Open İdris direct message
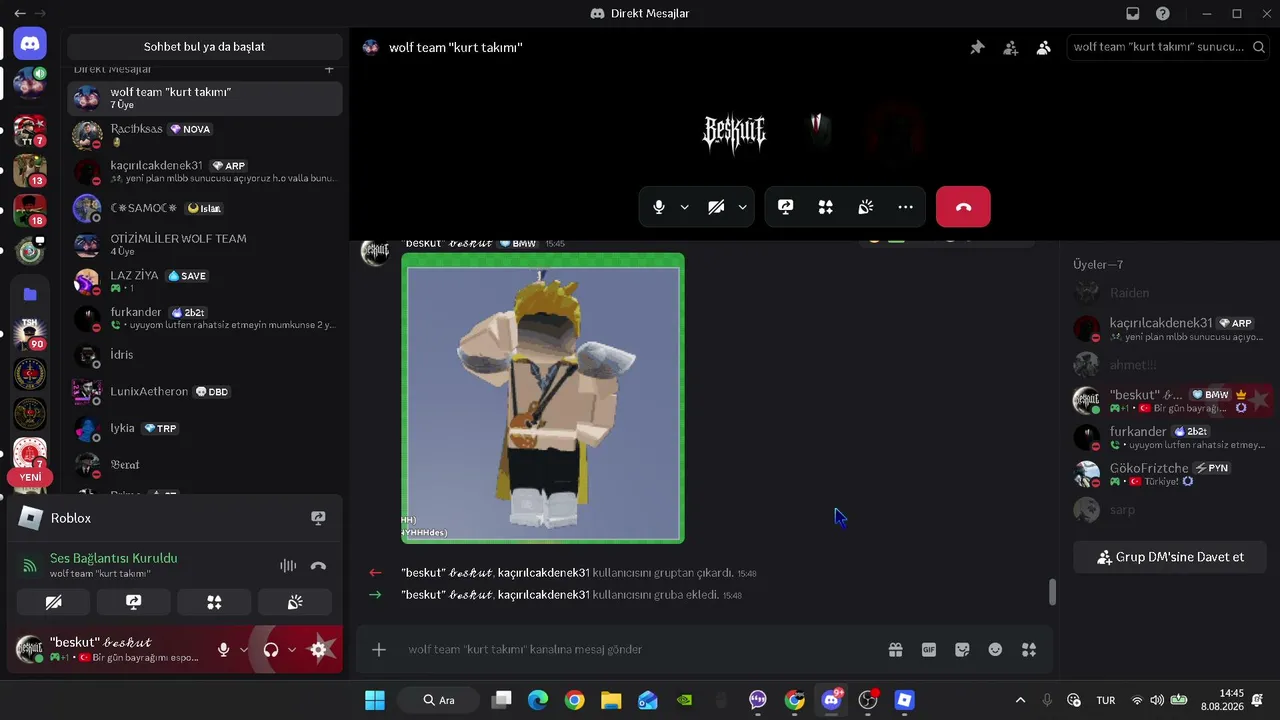This screenshot has height=720, width=1280. point(205,355)
